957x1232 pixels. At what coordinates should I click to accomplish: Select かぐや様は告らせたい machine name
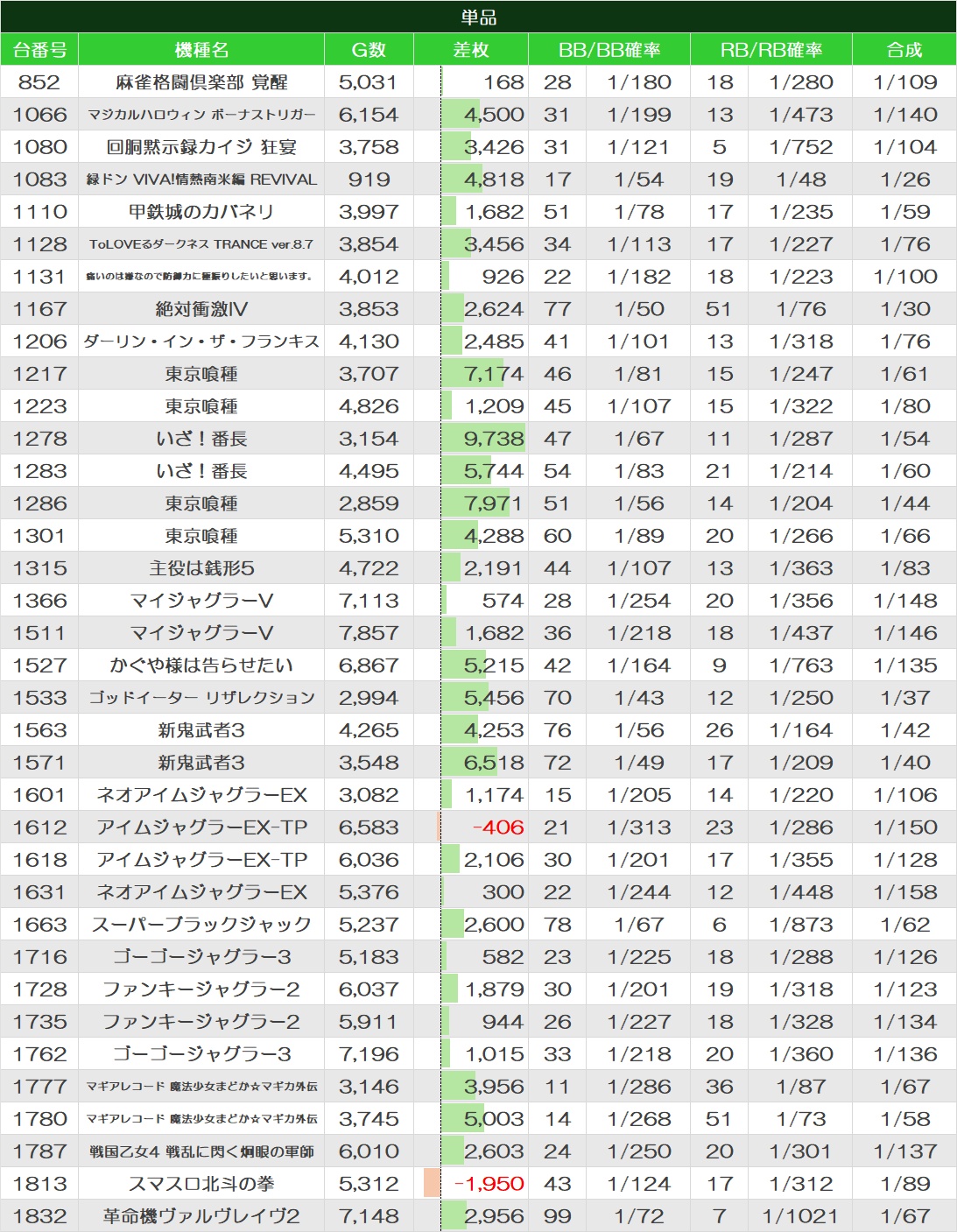(x=201, y=665)
